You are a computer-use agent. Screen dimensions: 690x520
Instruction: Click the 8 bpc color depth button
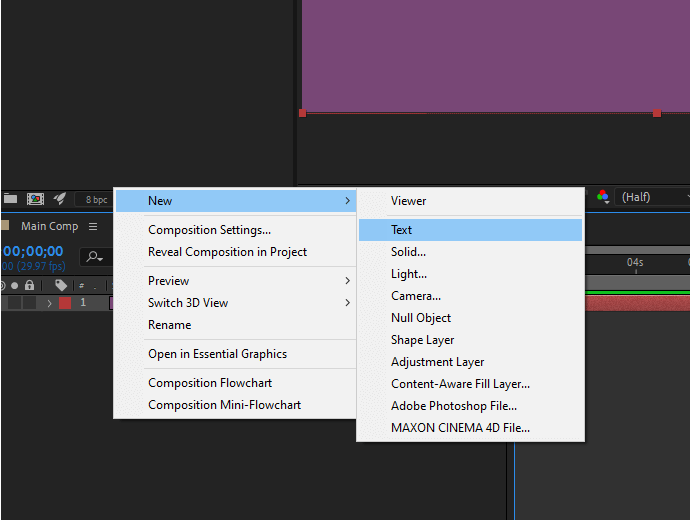[x=96, y=200]
